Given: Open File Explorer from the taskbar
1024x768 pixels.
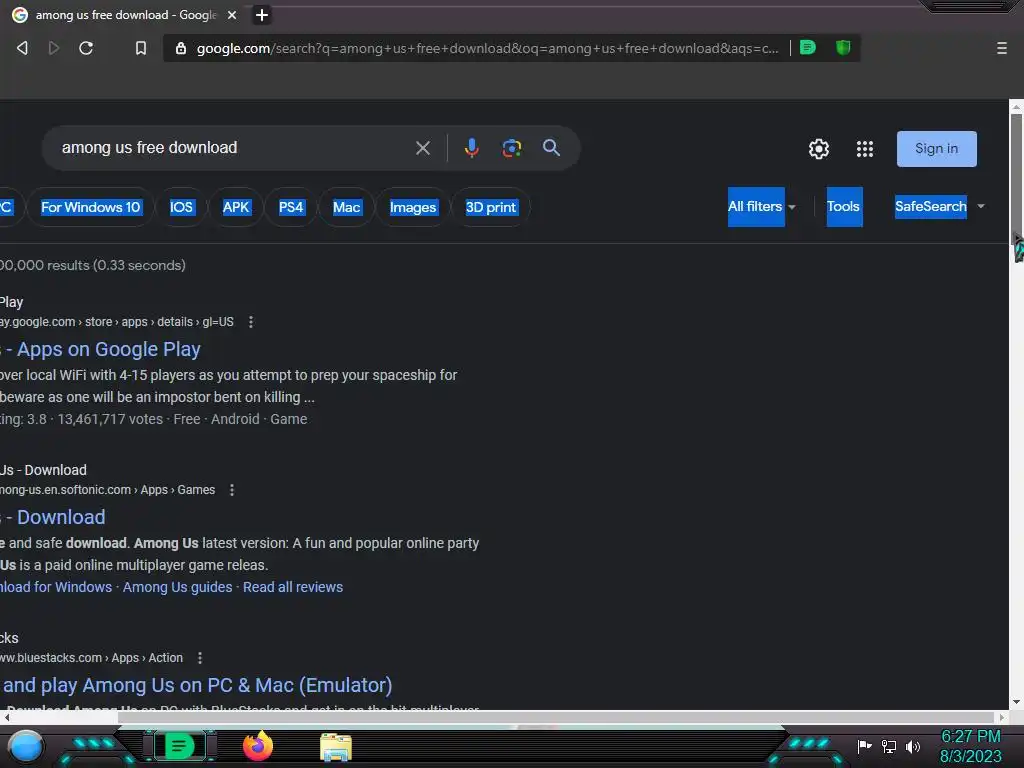Looking at the screenshot, I should [336, 747].
